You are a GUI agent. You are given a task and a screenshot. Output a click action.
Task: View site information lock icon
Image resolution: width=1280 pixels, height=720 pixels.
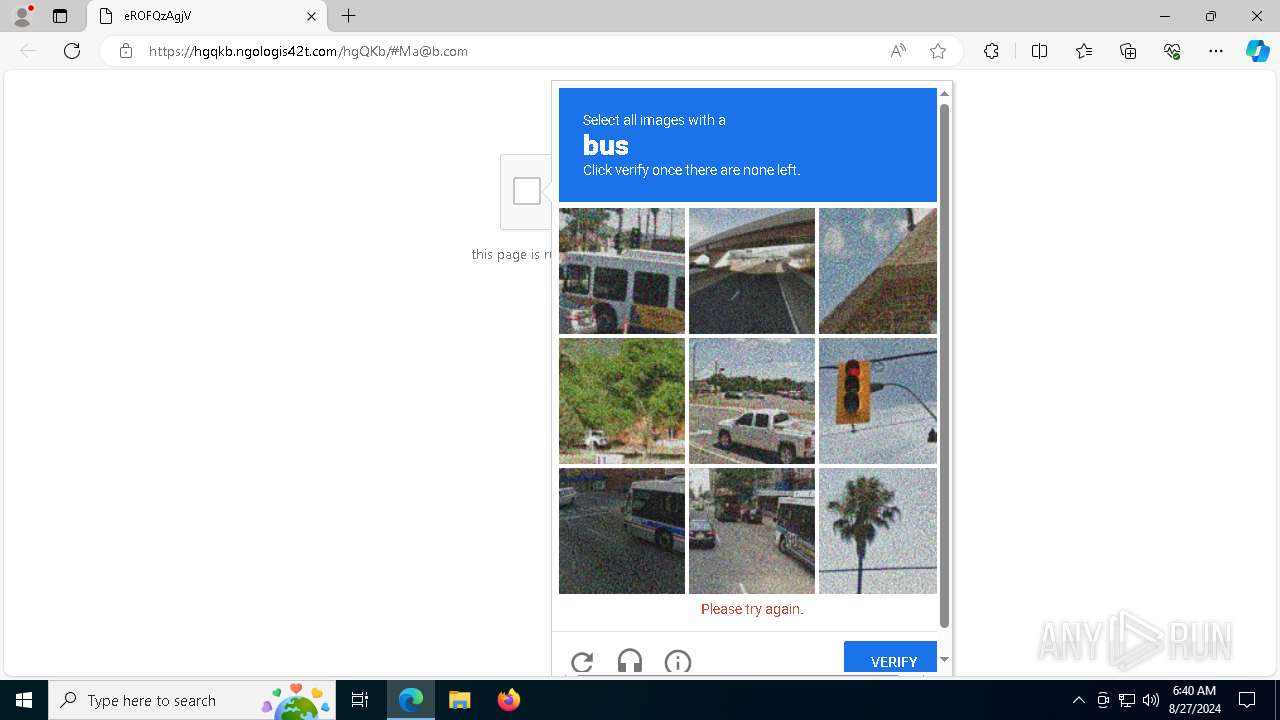(x=126, y=51)
